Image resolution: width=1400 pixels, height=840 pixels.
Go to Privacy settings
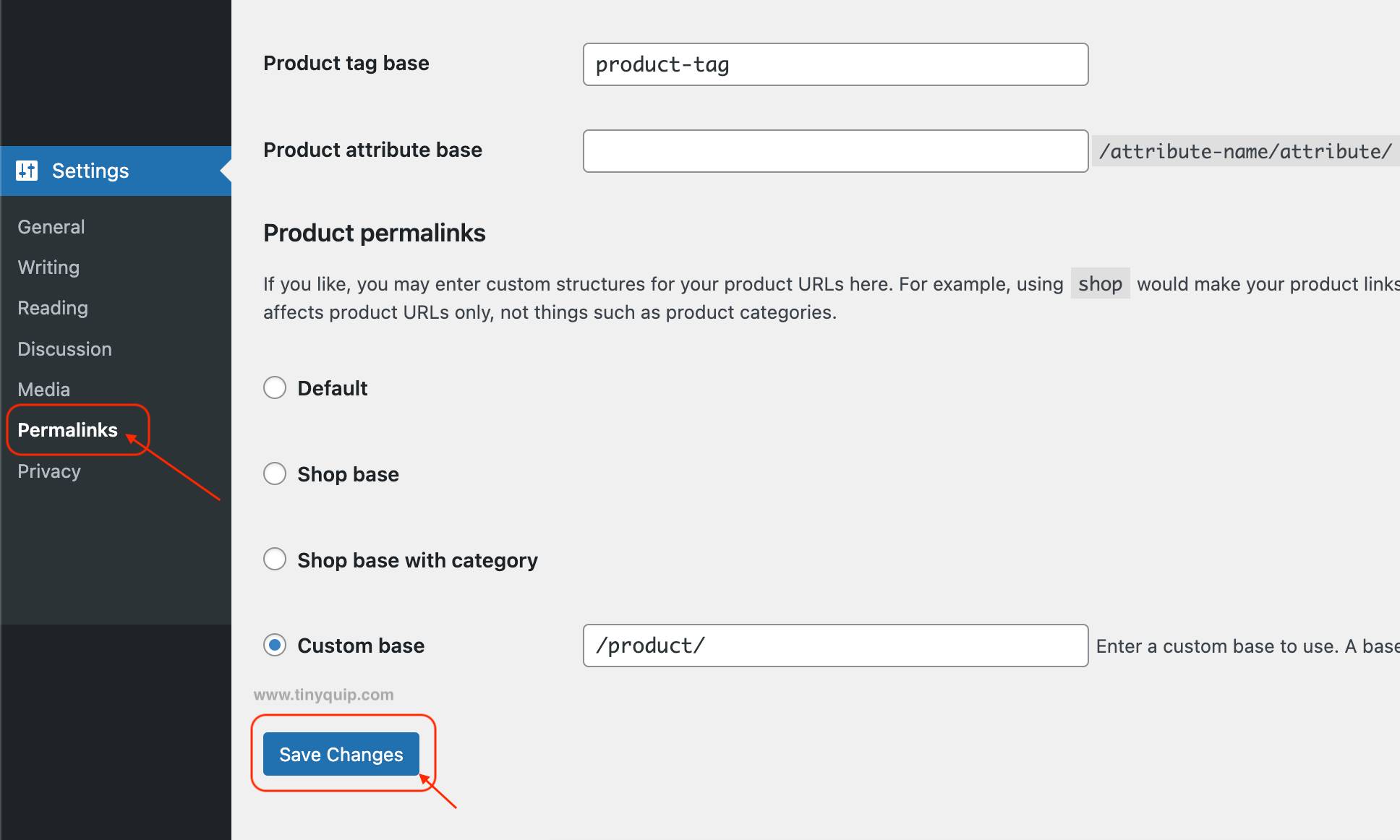(x=49, y=471)
